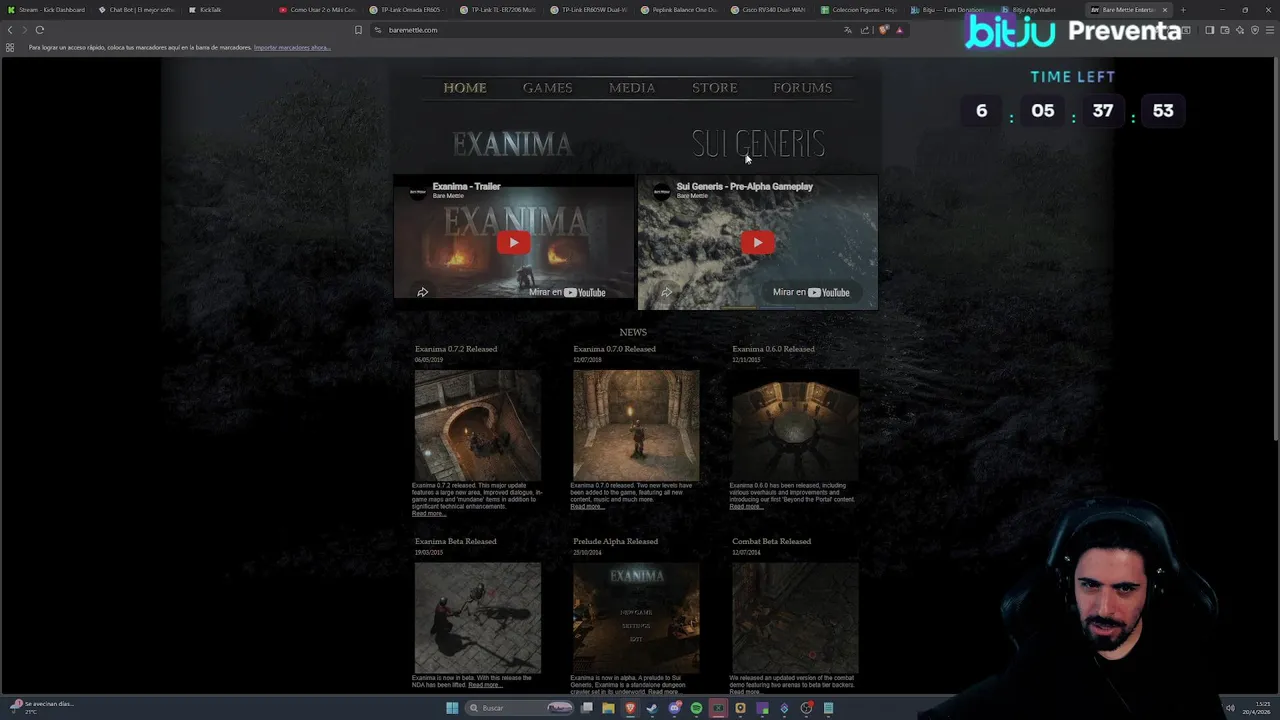Open Exanima 0.7.2 Released headline
The image size is (1280, 720).
point(456,349)
